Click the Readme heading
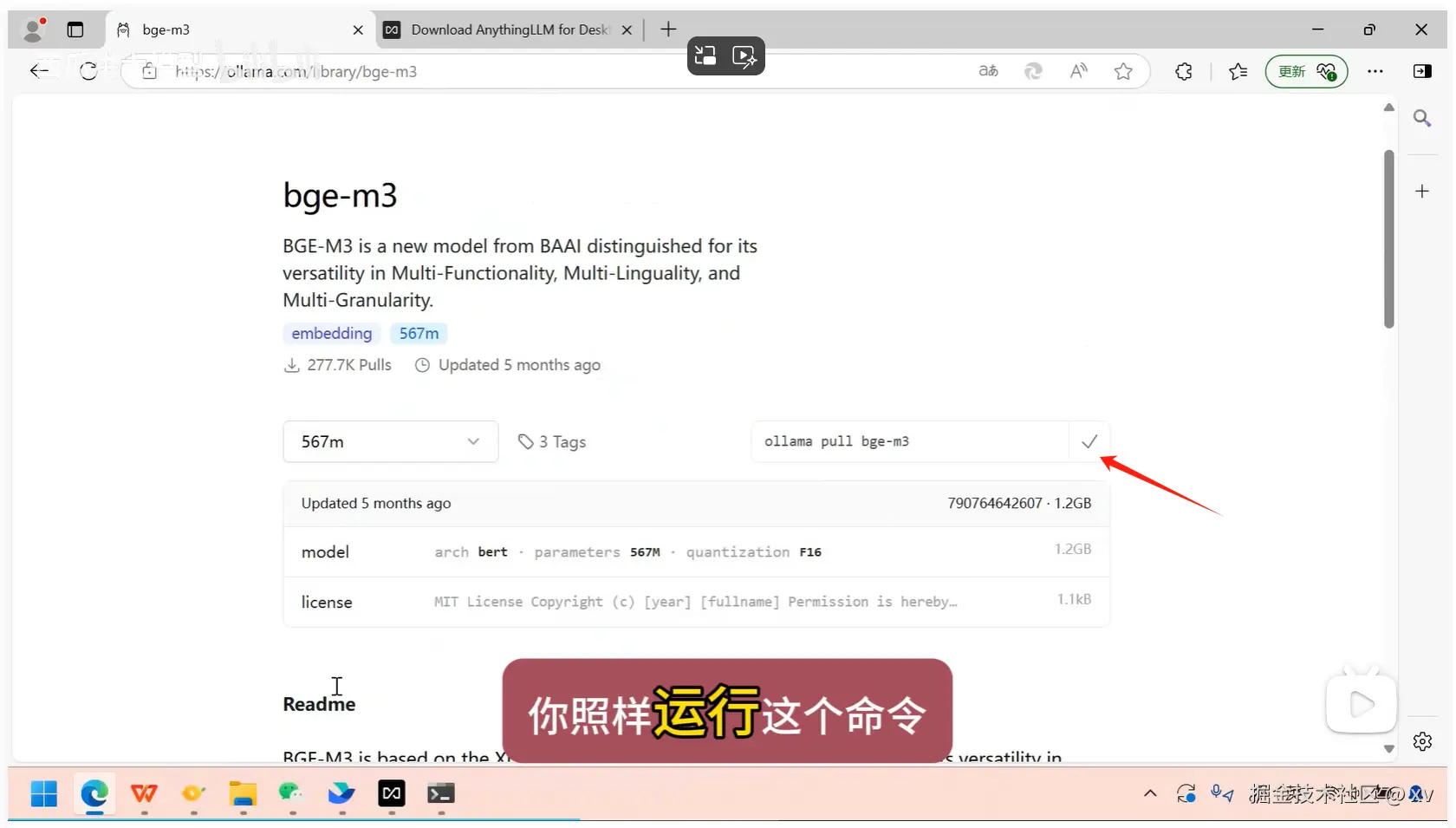 tap(319, 704)
